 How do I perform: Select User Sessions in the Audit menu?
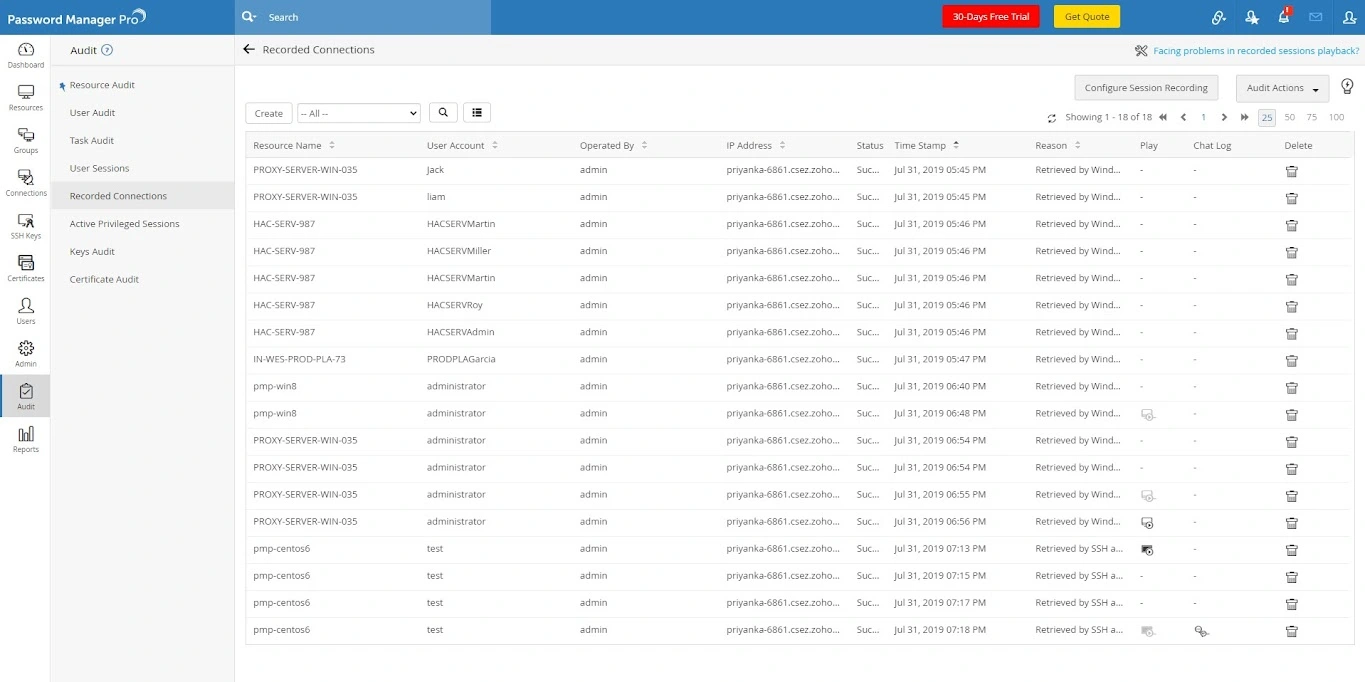(99, 168)
